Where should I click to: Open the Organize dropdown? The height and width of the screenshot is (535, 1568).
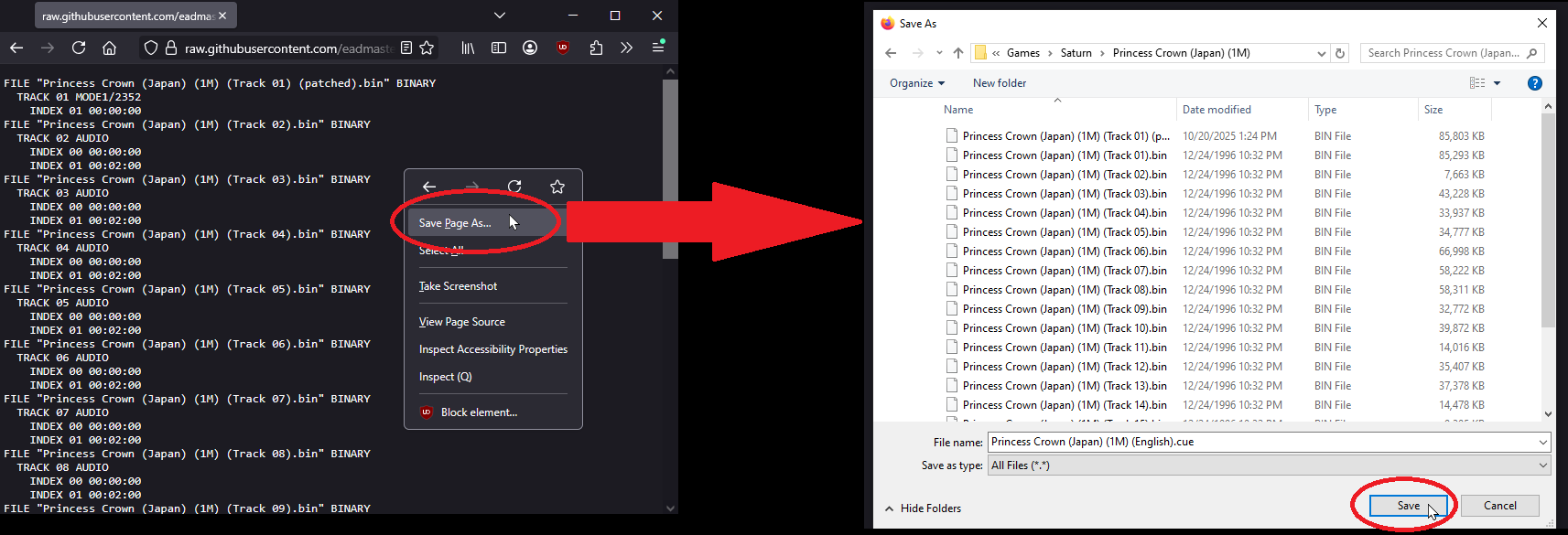click(917, 83)
